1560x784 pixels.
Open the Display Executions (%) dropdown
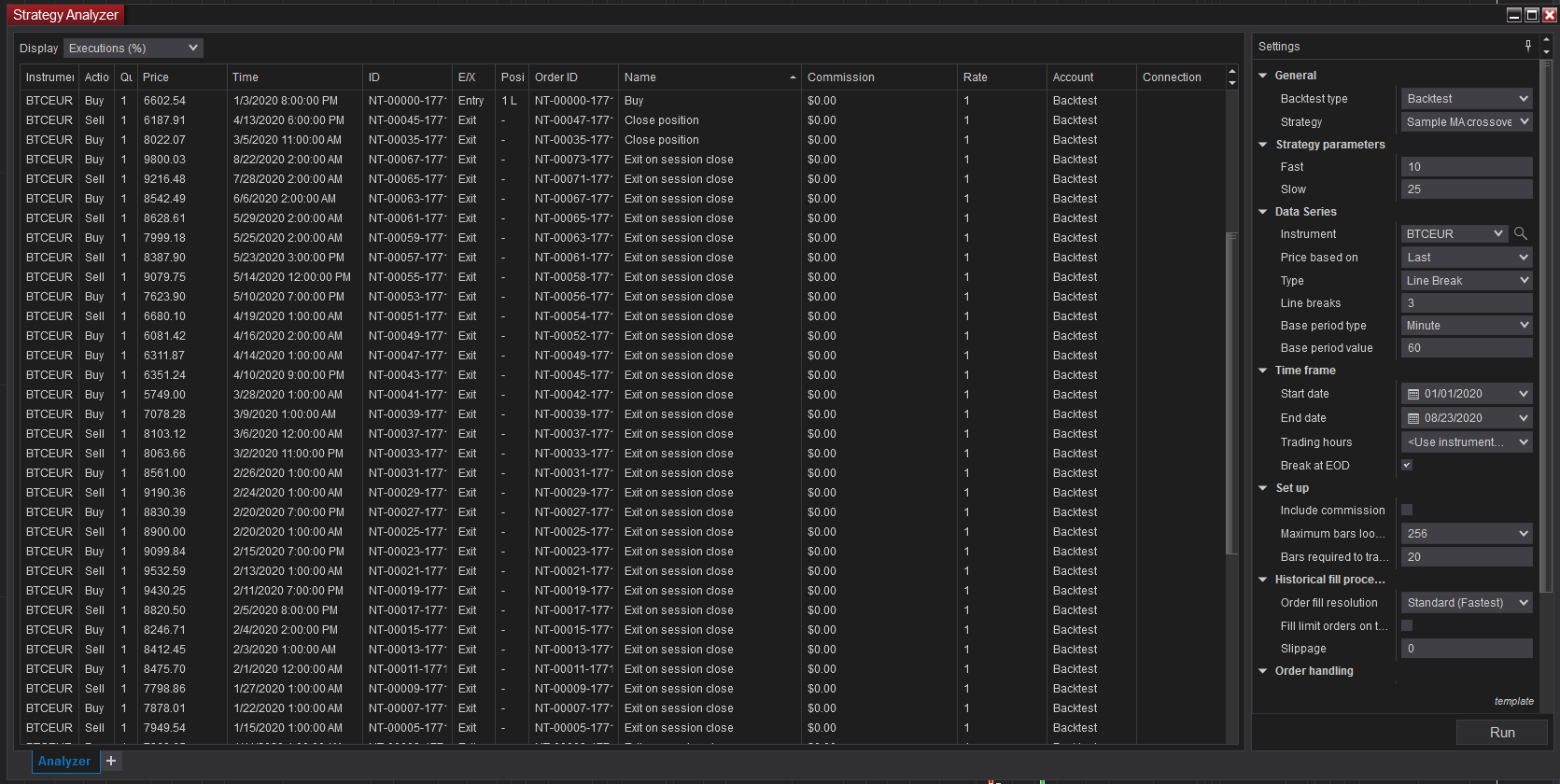coord(134,48)
